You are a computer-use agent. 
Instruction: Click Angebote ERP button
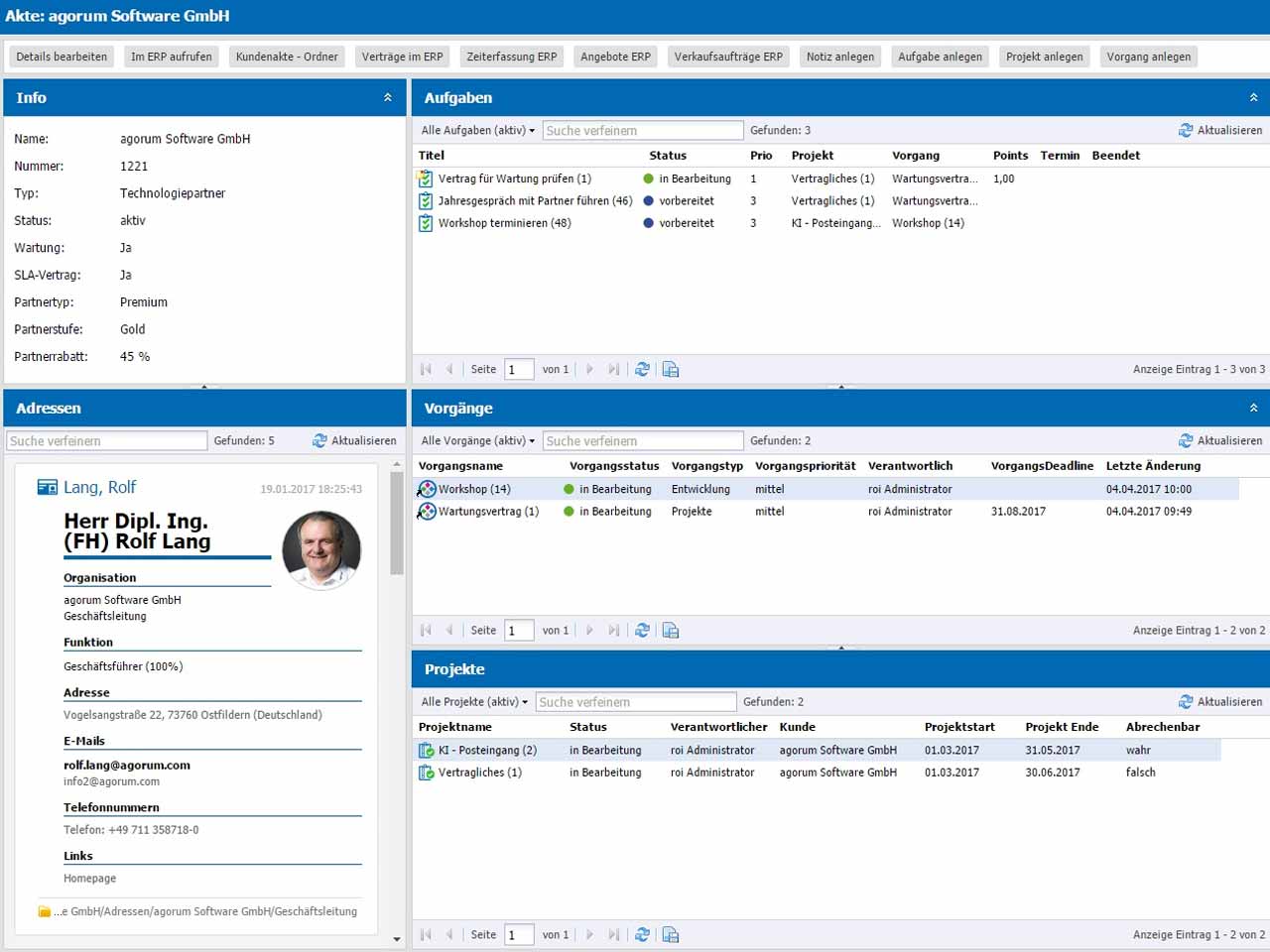click(x=616, y=57)
